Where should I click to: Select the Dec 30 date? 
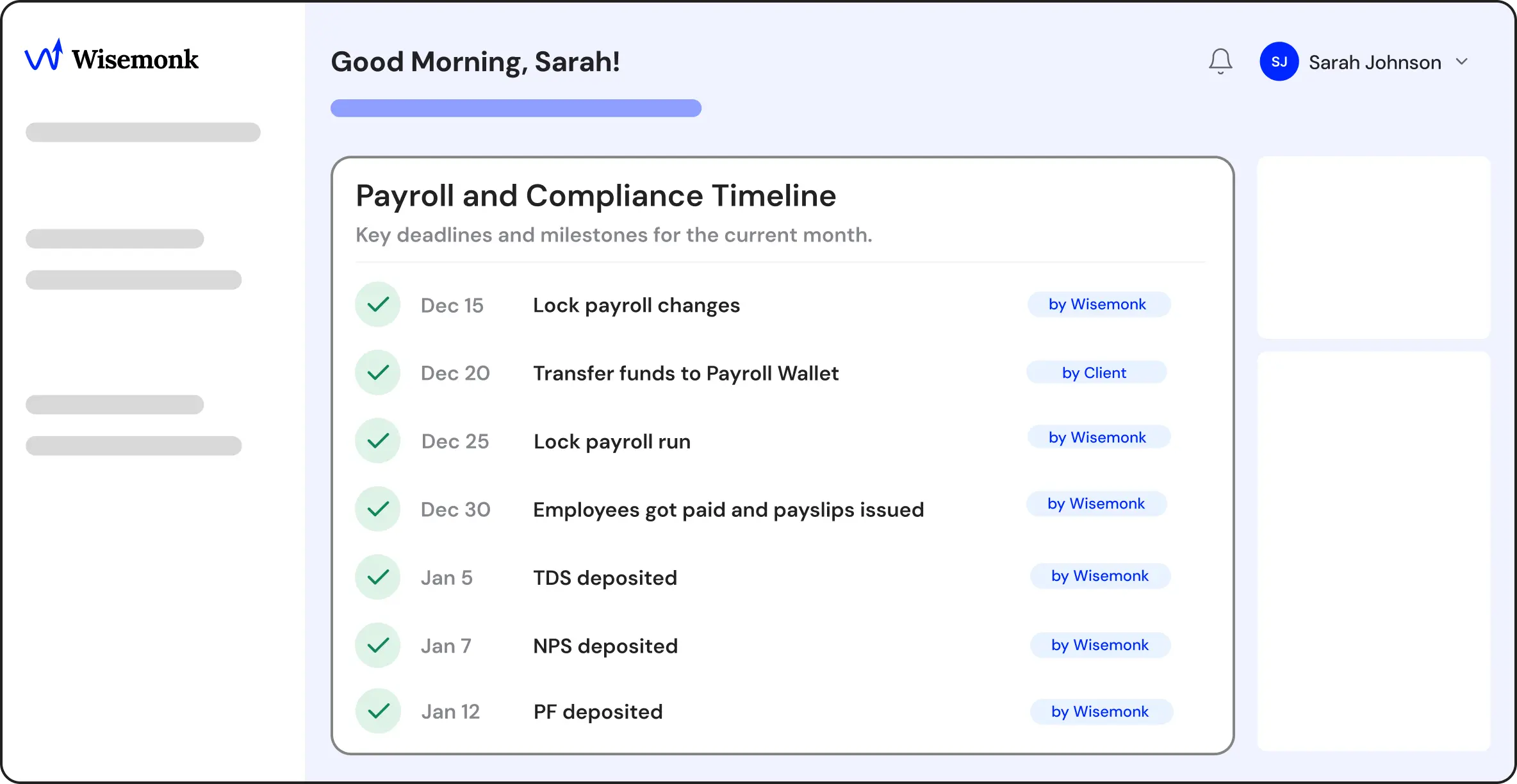tap(455, 510)
